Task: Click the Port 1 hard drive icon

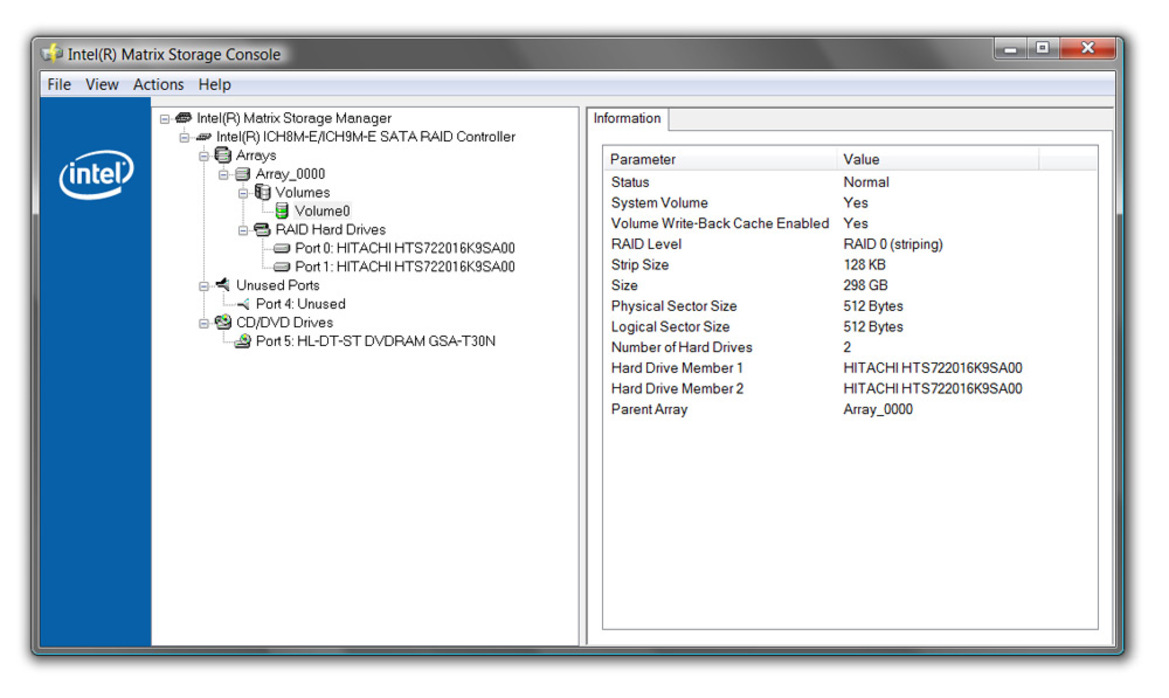Action: click(281, 266)
